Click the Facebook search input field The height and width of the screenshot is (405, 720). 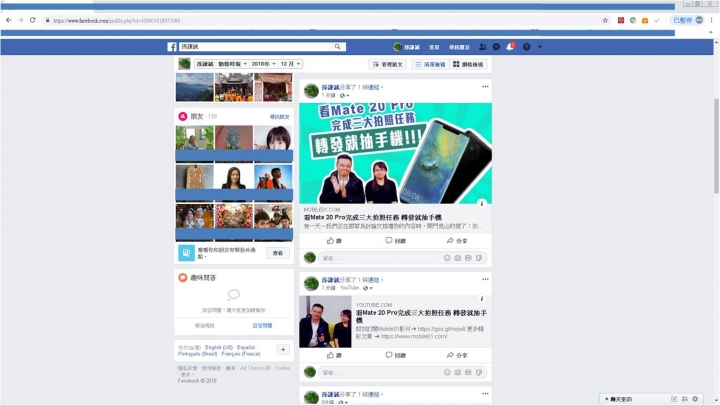(256, 47)
